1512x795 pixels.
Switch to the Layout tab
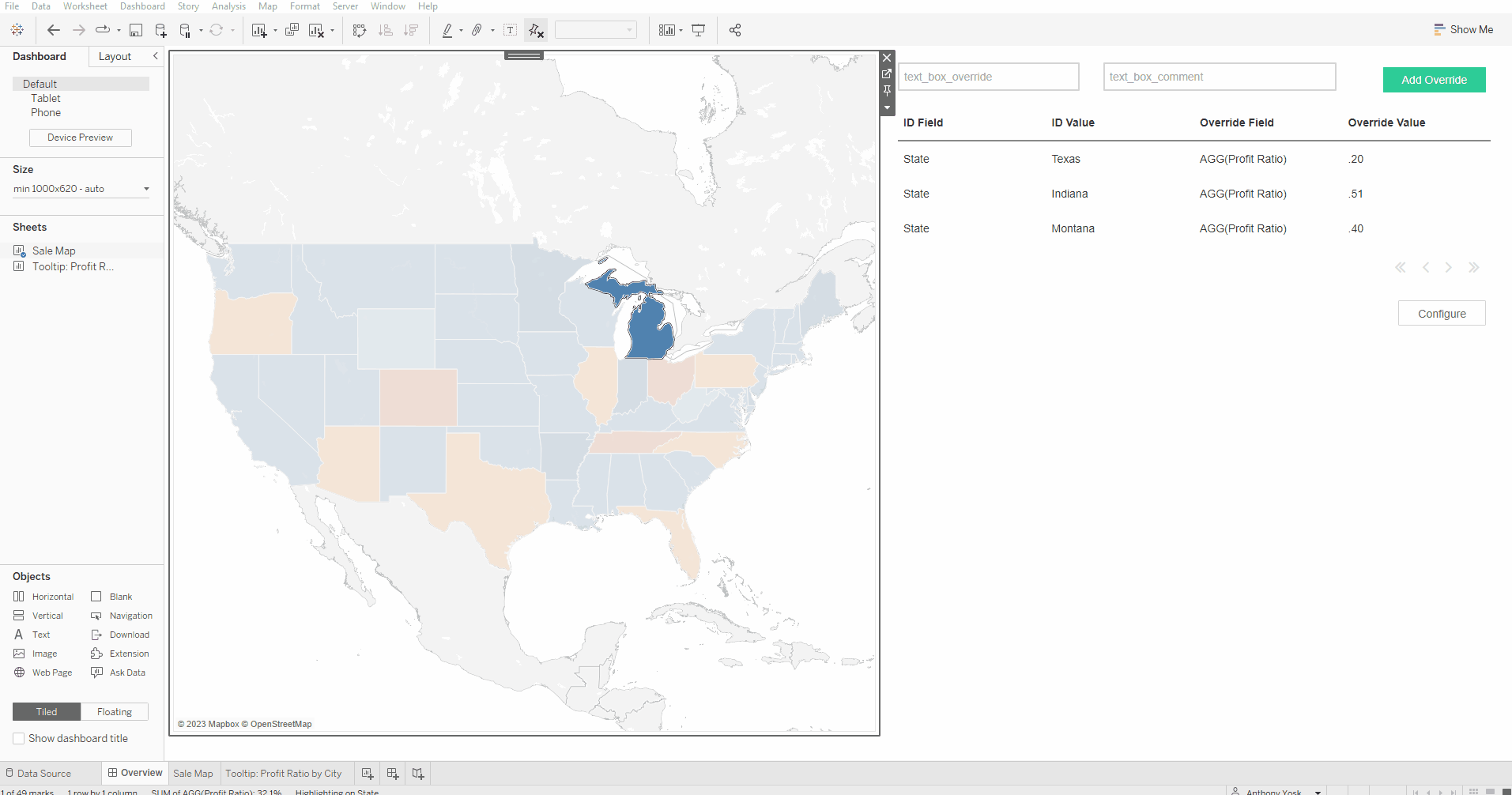[115, 57]
